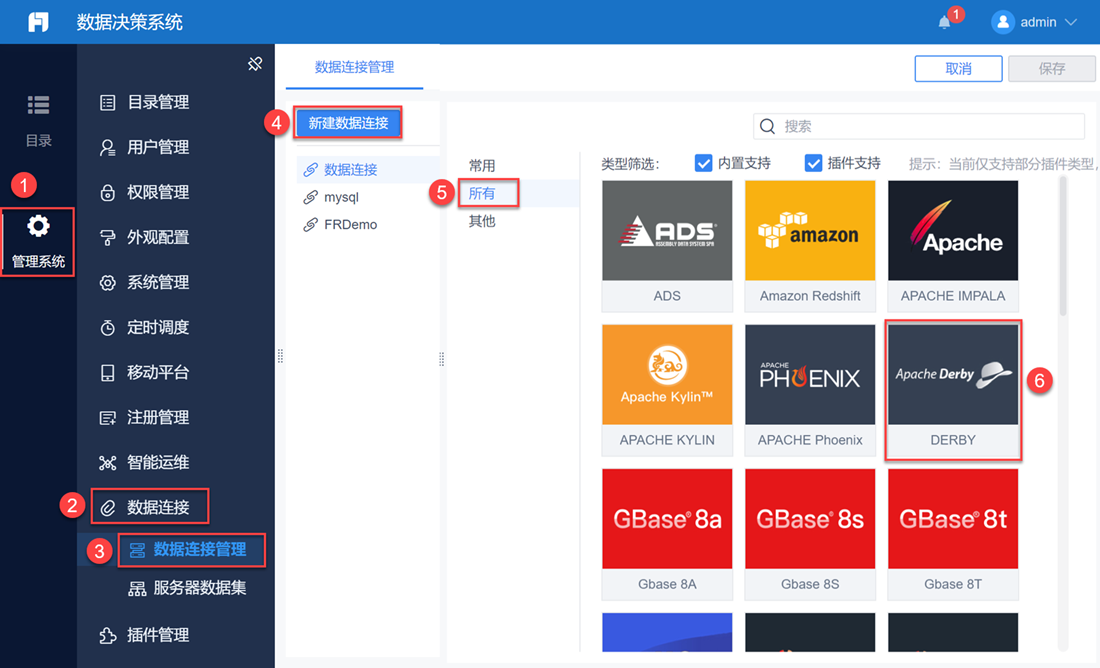1100x668 pixels.
Task: Select the 数据连接 entry in the connection list
Action: 368,170
